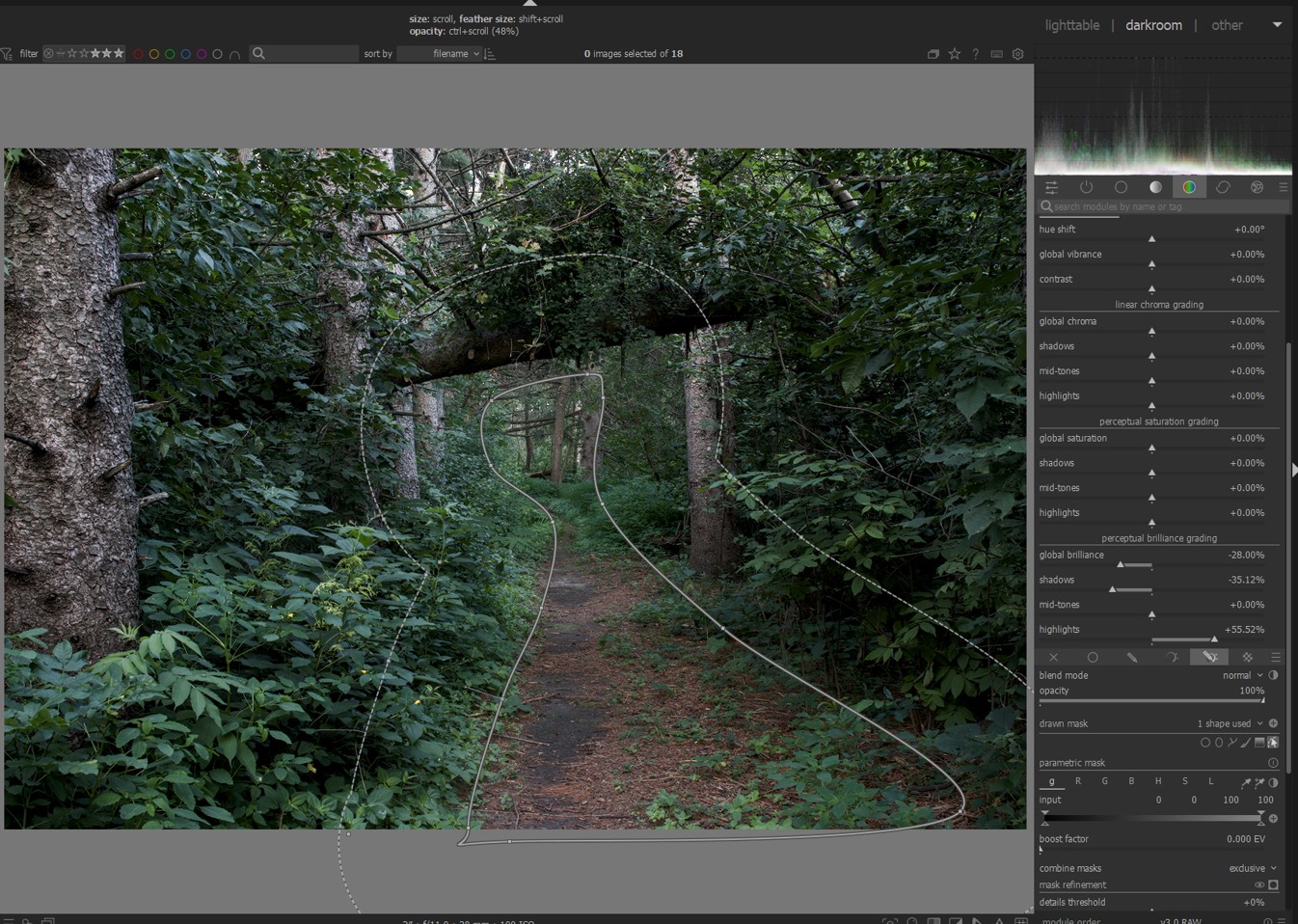The image size is (1298, 924).
Task: Open the blend mode dropdown
Action: [1242, 675]
